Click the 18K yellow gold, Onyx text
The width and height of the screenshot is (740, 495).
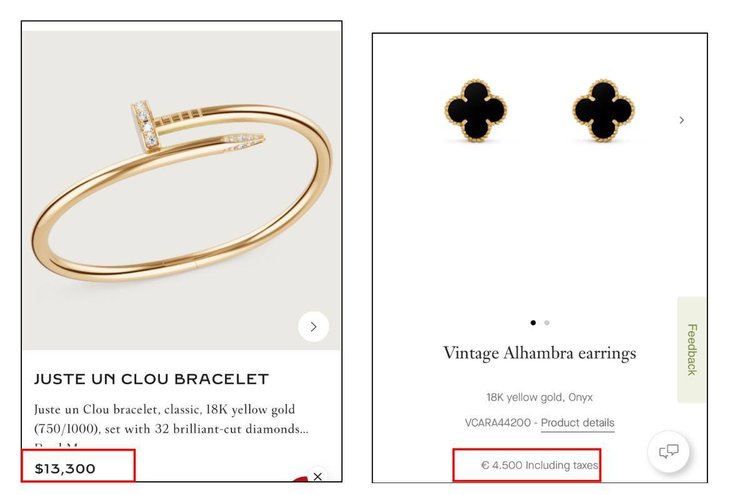pos(539,397)
